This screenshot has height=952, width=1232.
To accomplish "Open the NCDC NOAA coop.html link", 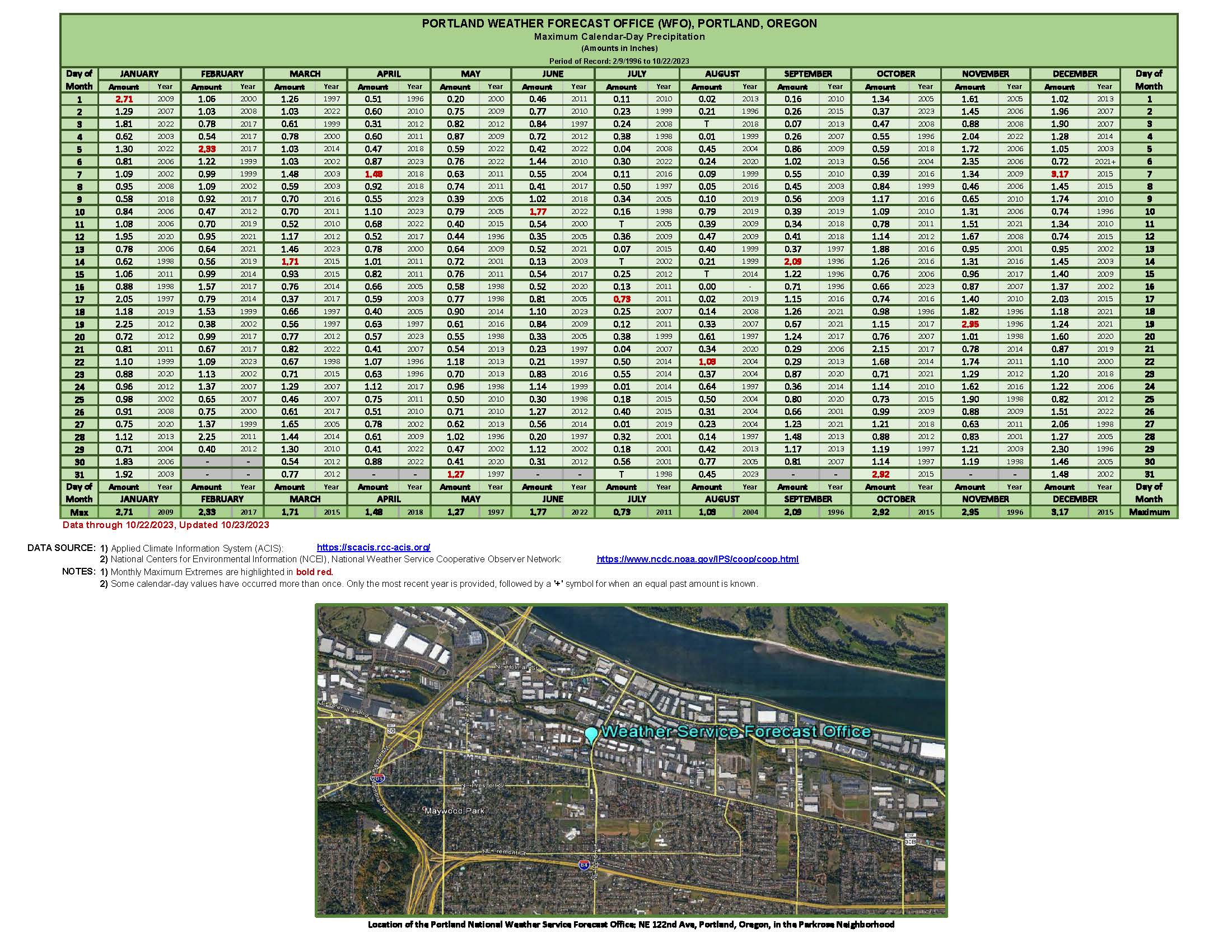I will tap(697, 559).
